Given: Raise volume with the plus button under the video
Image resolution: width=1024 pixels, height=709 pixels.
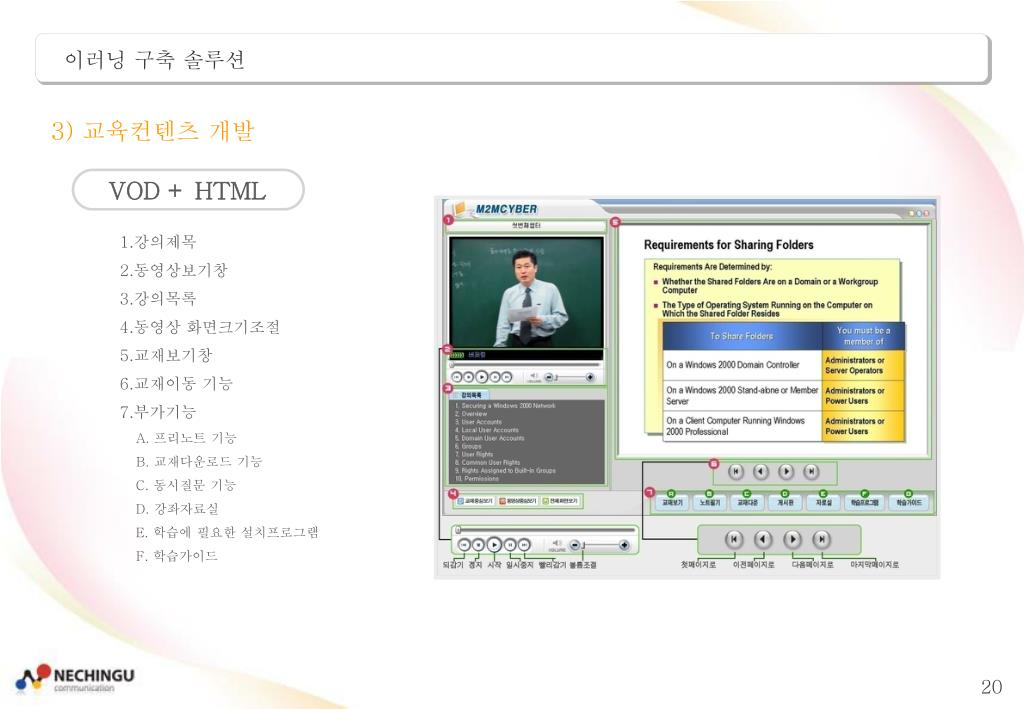Looking at the screenshot, I should coord(590,377).
